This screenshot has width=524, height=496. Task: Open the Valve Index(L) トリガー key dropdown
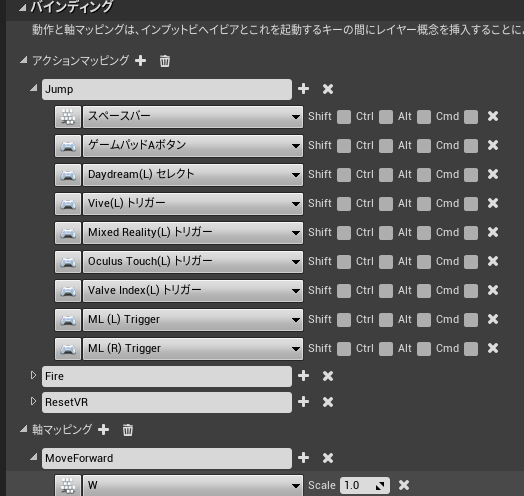coord(193,291)
